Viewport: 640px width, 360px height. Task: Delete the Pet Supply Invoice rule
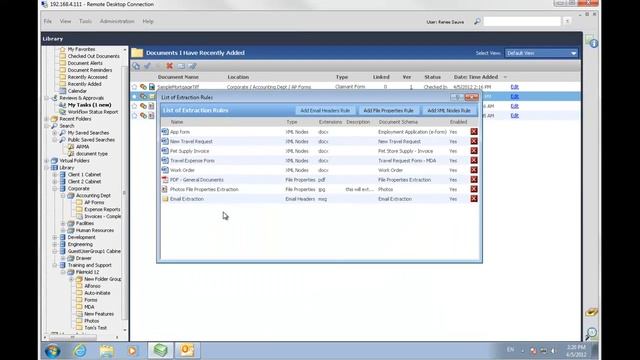coord(473,151)
